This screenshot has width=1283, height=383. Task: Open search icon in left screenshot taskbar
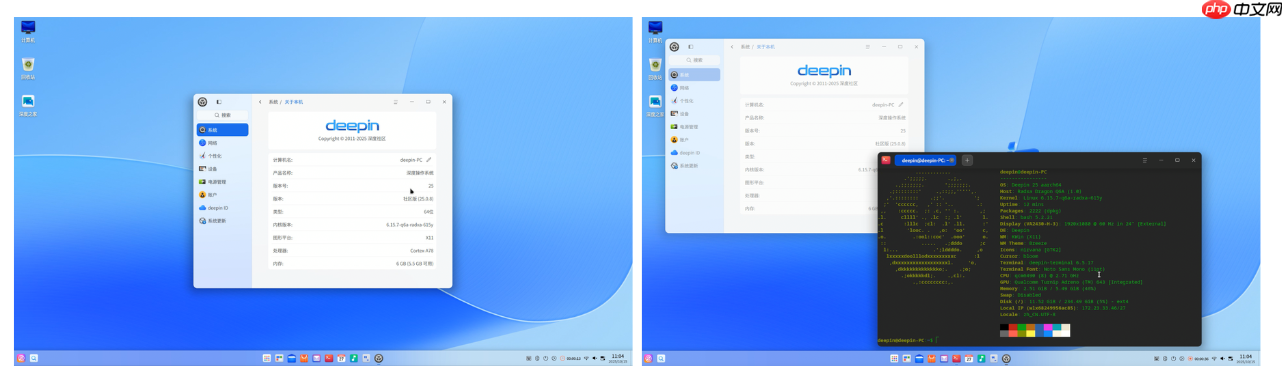click(x=33, y=358)
